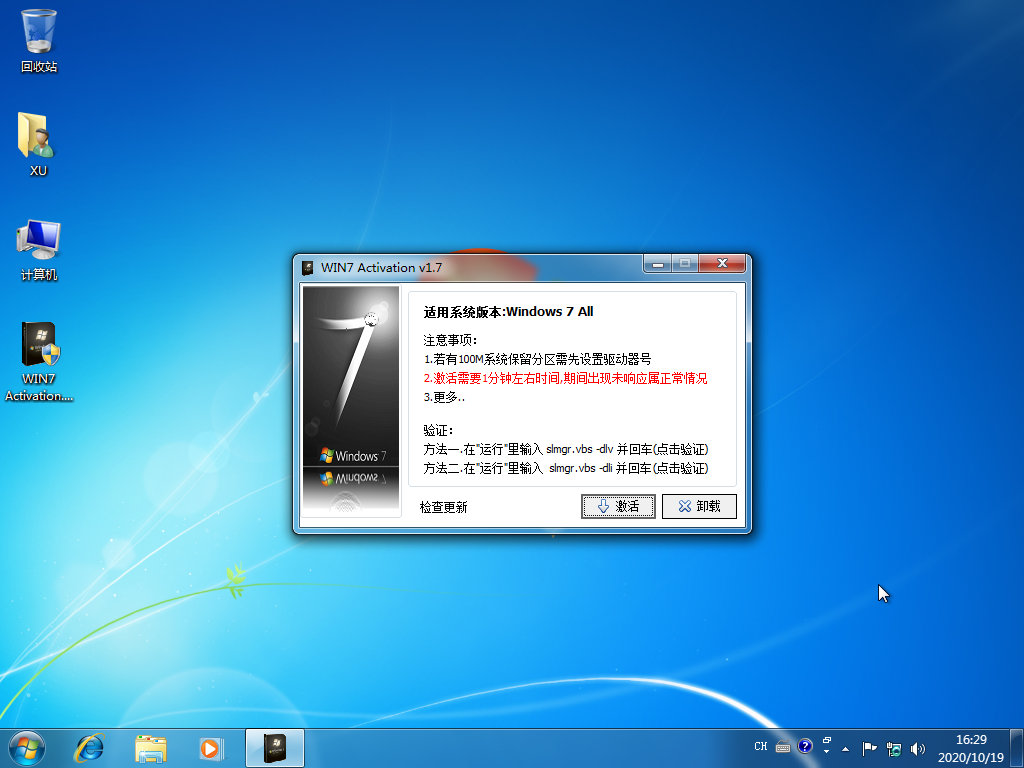Click the 卸载 (Uninstall) button
The width and height of the screenshot is (1024, 768).
699,507
